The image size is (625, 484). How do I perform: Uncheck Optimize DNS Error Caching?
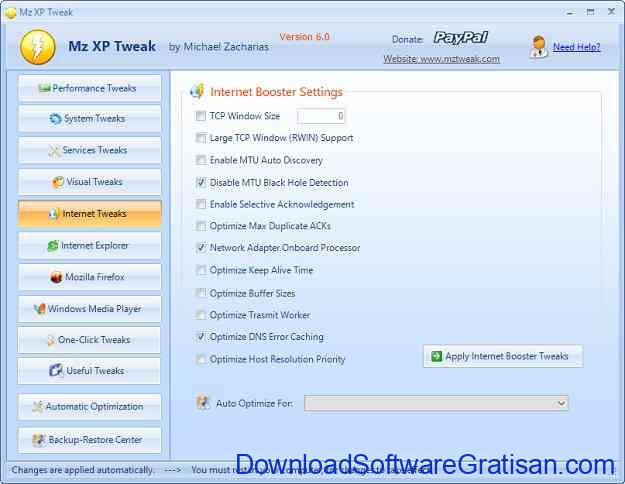200,337
